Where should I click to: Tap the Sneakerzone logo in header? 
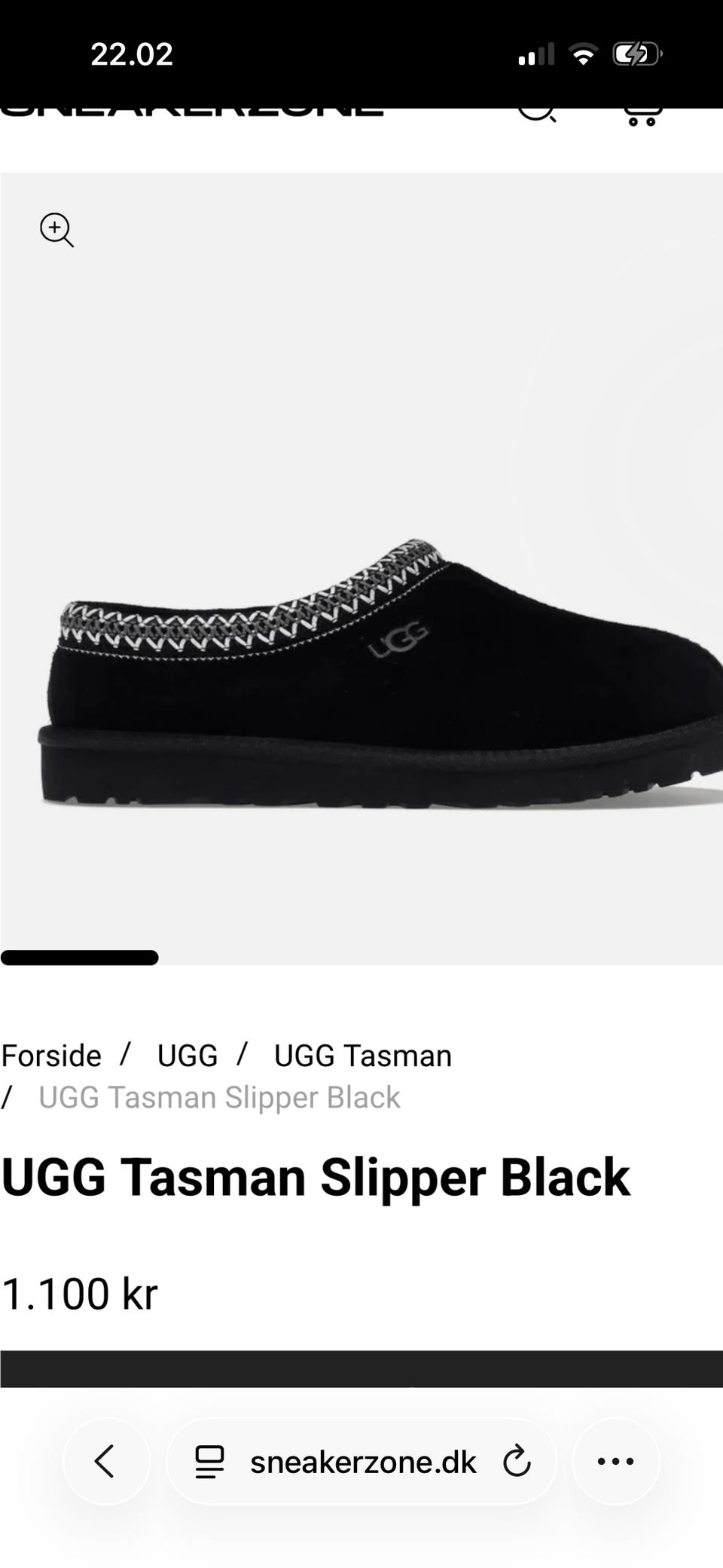(192, 113)
